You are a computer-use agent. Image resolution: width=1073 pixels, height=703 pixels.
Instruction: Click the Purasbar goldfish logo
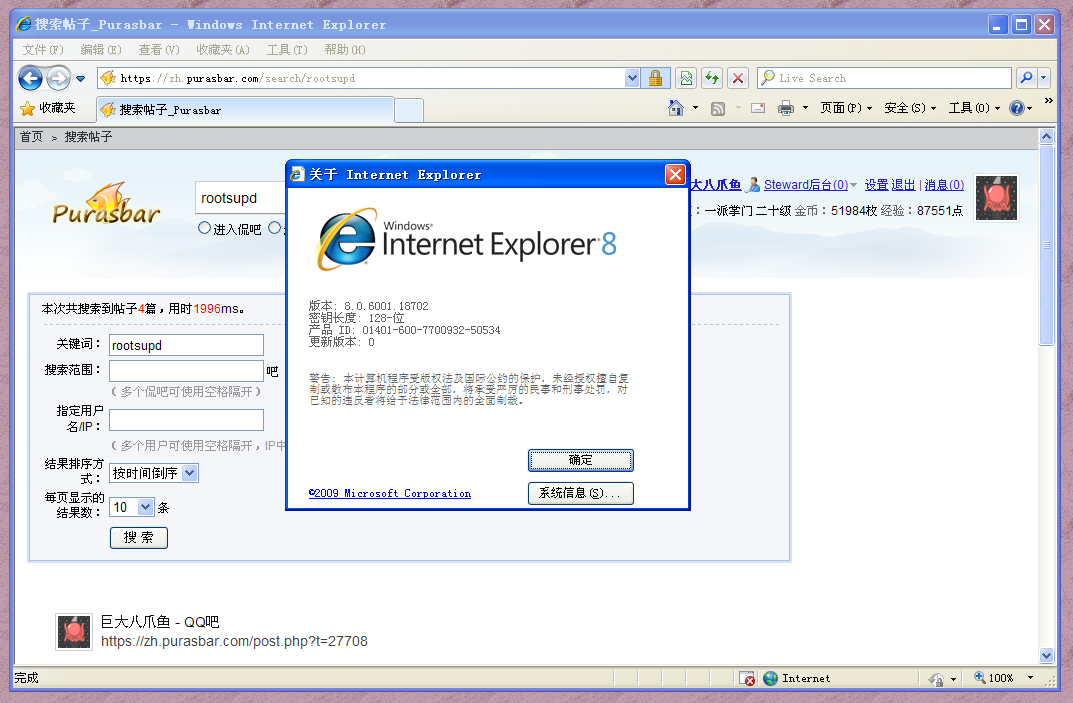pos(106,204)
